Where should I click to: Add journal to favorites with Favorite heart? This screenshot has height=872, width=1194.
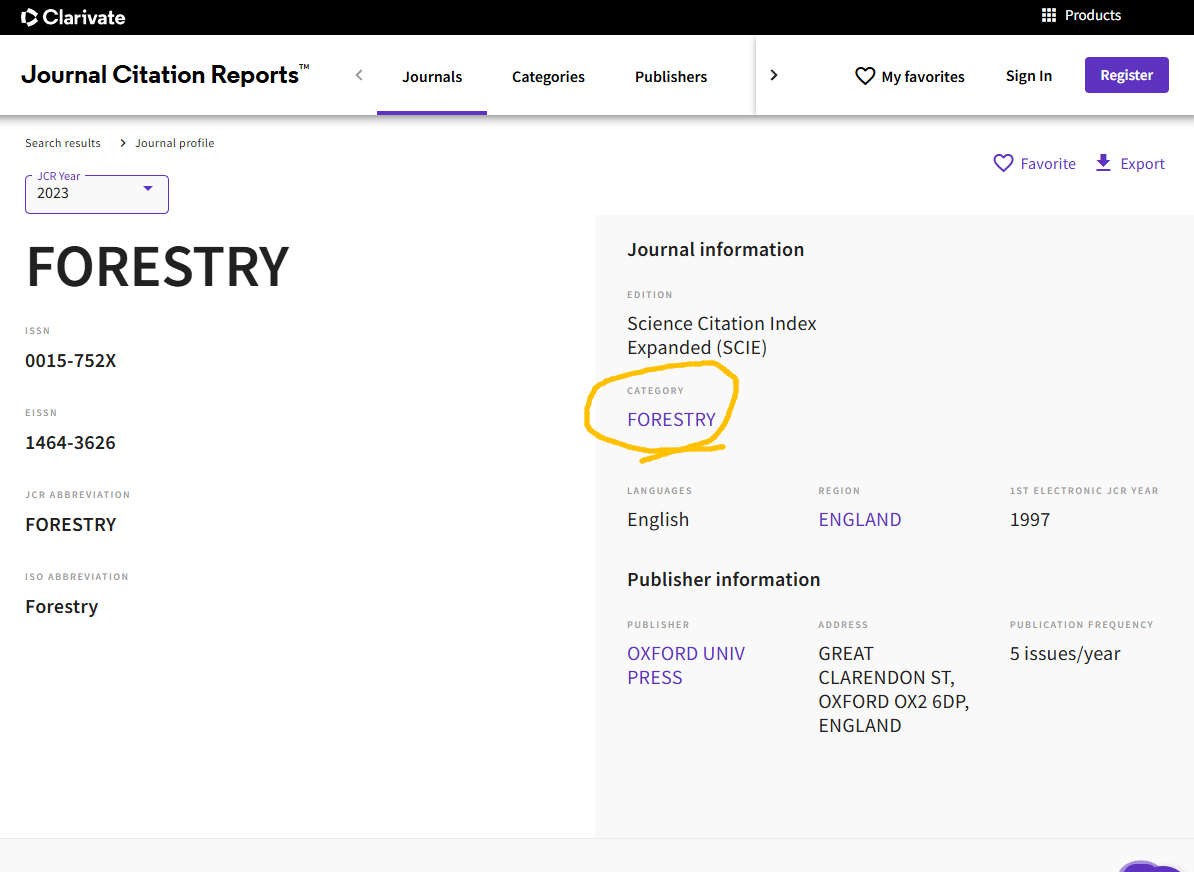pyautogui.click(x=1034, y=164)
